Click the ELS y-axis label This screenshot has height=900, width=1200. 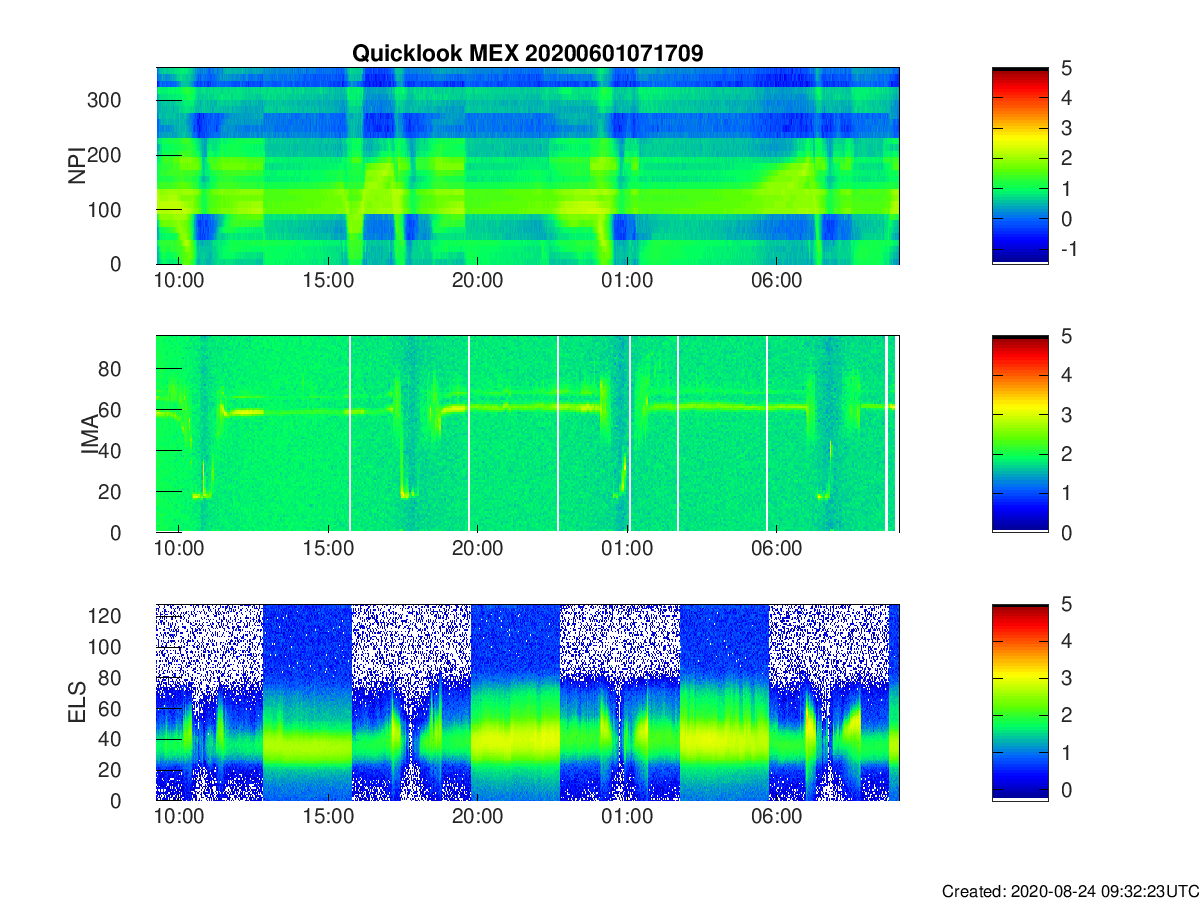[76, 702]
